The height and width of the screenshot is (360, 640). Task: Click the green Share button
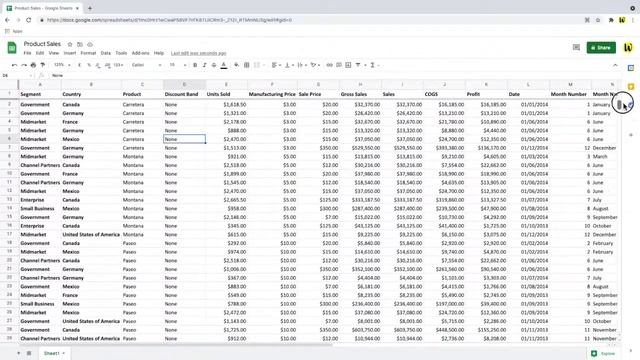601,48
